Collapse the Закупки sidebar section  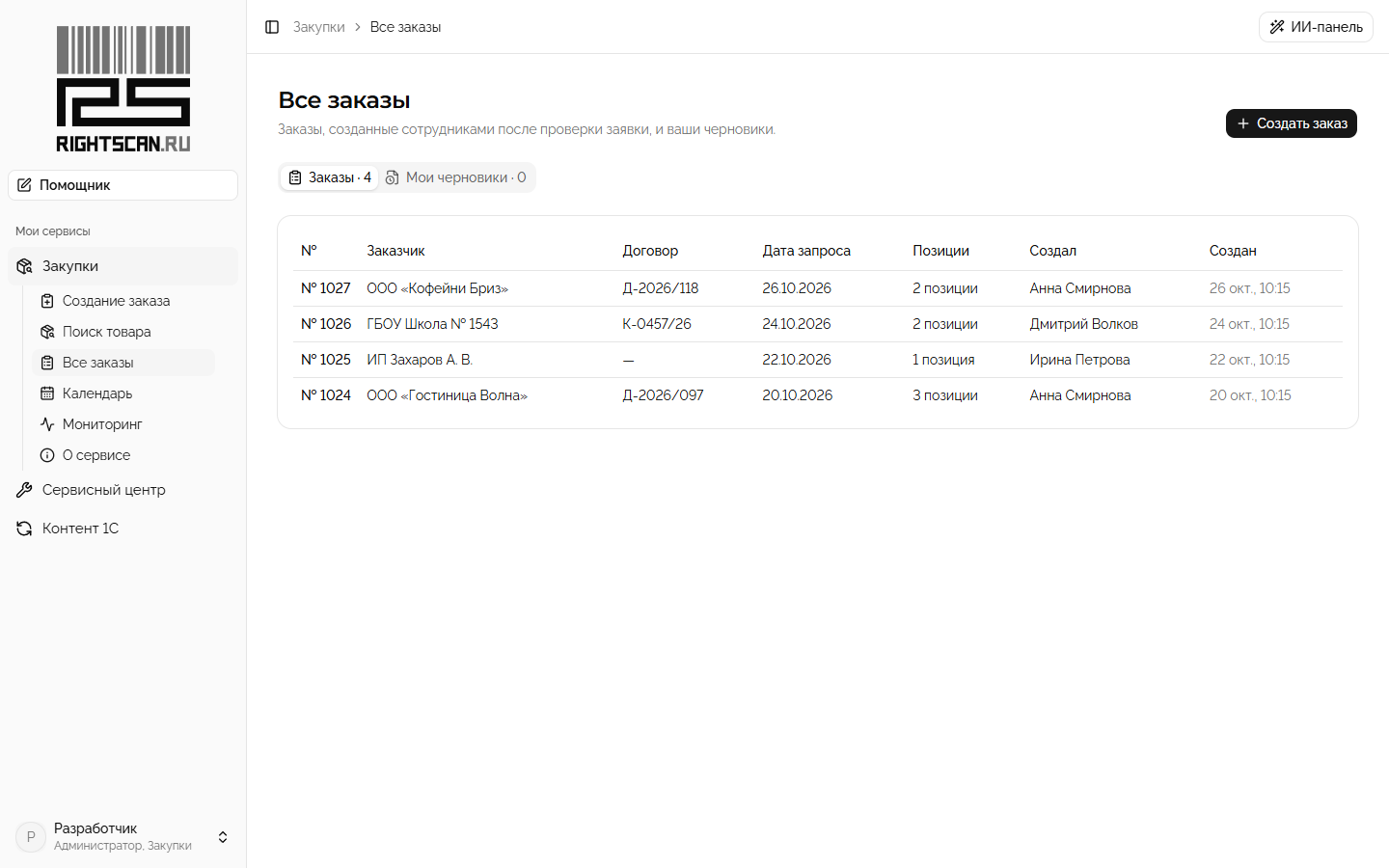coord(123,266)
